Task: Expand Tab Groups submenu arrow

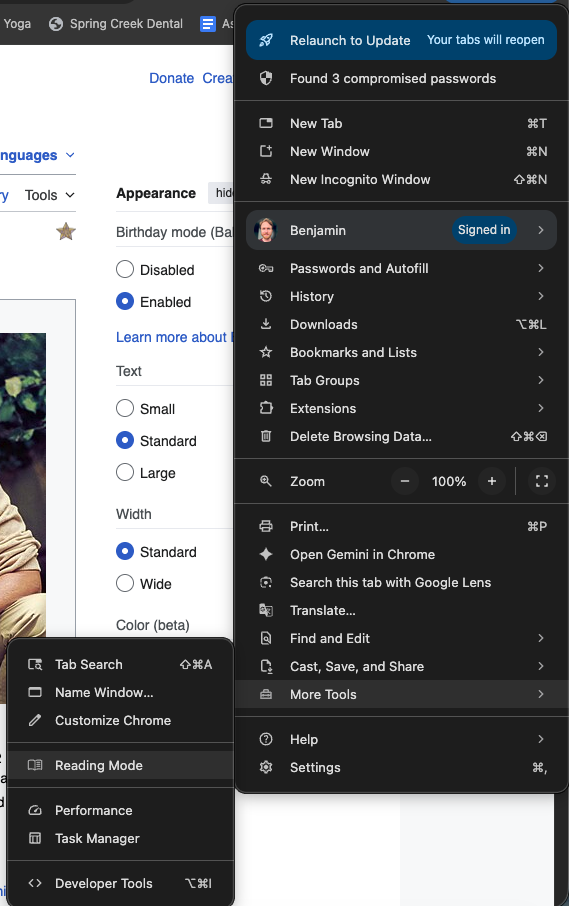Action: (x=541, y=380)
